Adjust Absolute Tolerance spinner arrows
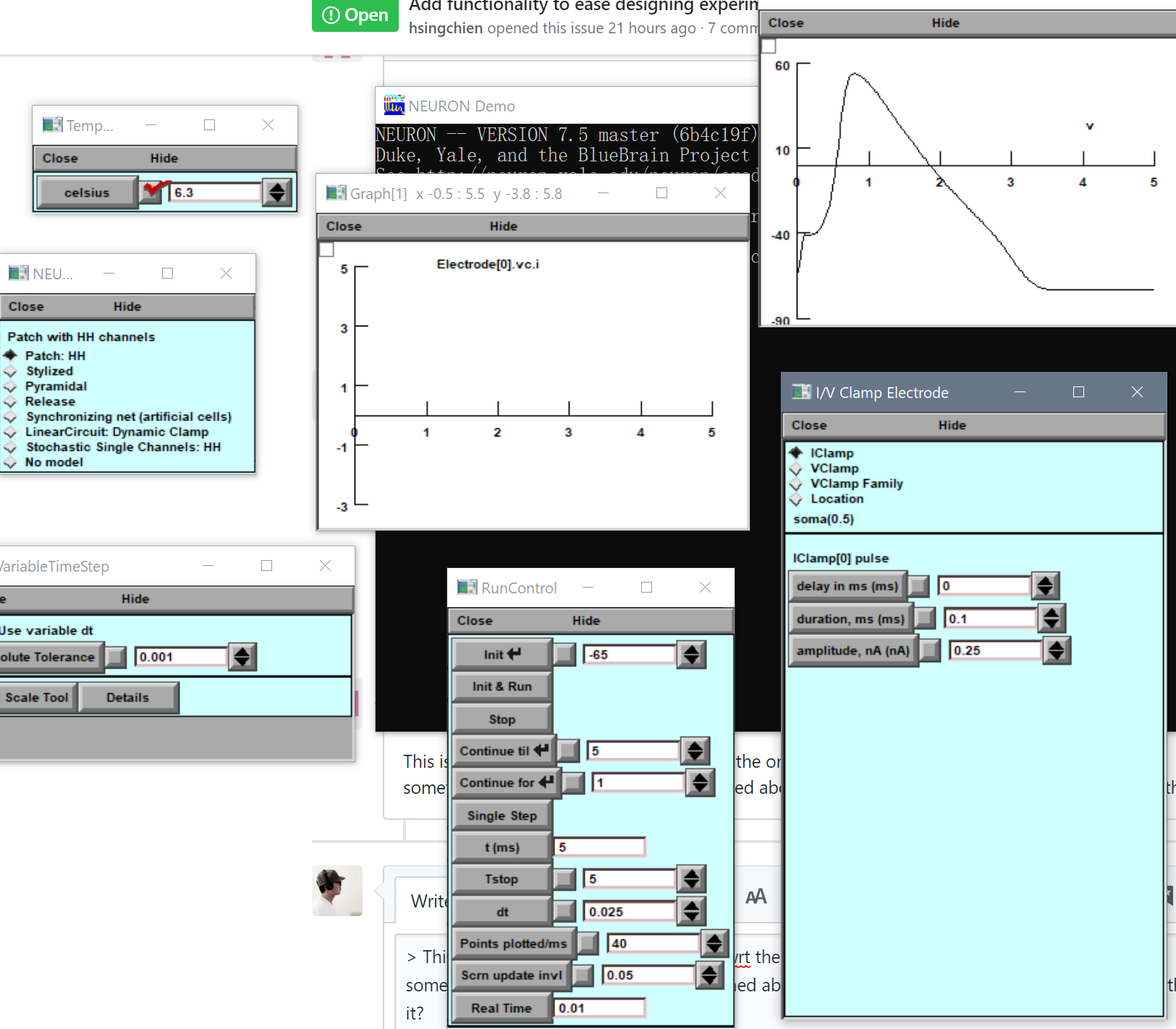 click(242, 657)
